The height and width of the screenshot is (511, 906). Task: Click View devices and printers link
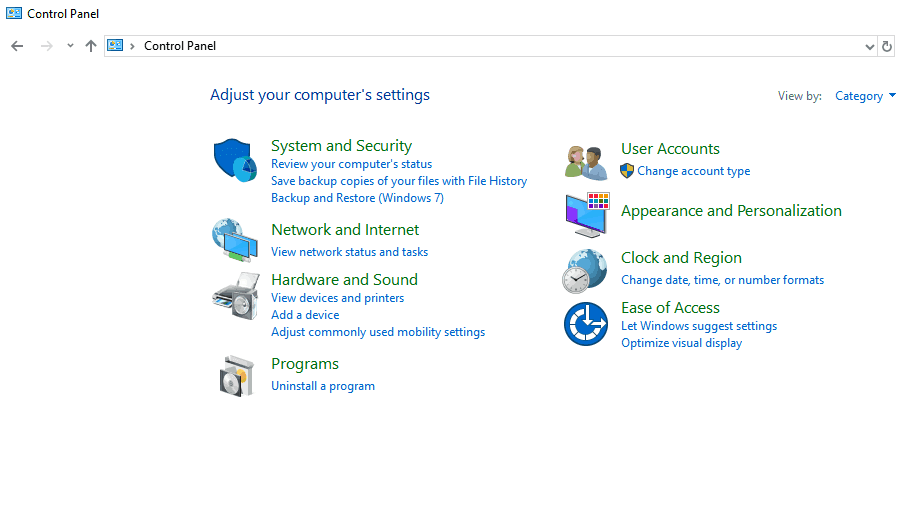coord(337,298)
